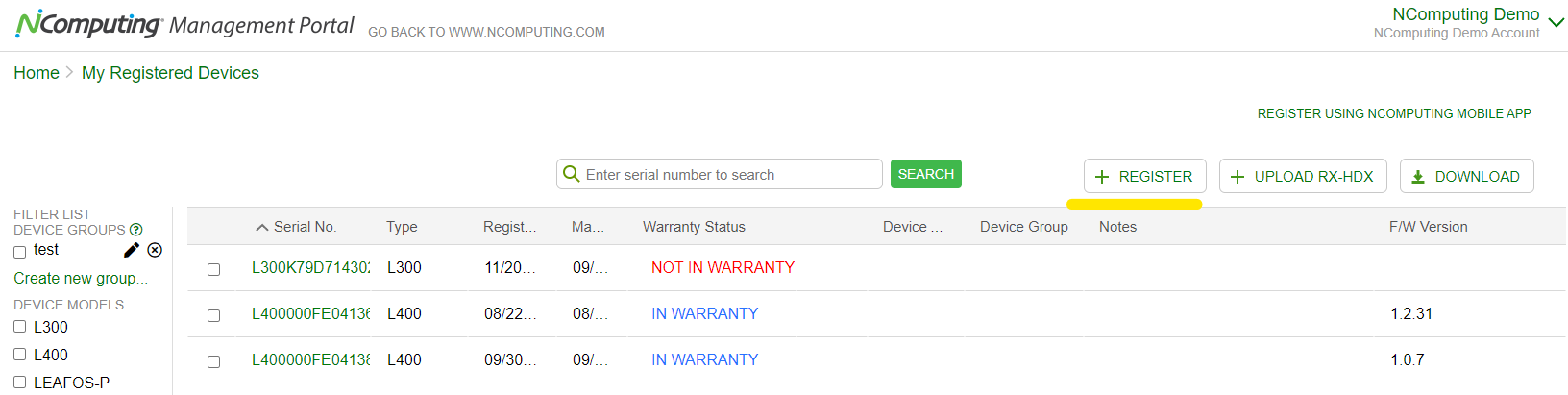The width and height of the screenshot is (1568, 395).
Task: Delete the test group with the X icon
Action: pos(155,250)
